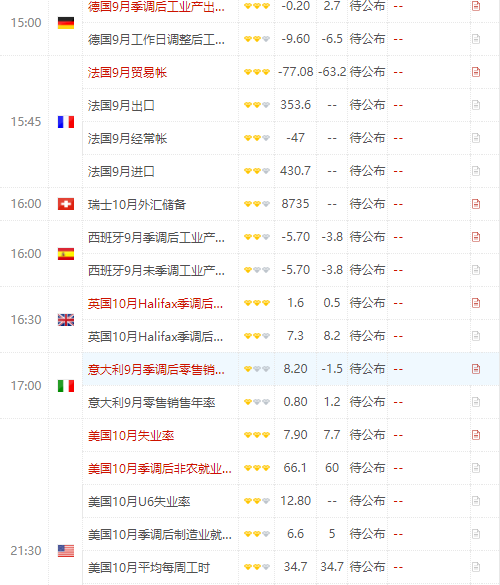Image resolution: width=500 pixels, height=585 pixels.
Task: Open details icon for 法国9月出口 row
Action: tap(476, 105)
